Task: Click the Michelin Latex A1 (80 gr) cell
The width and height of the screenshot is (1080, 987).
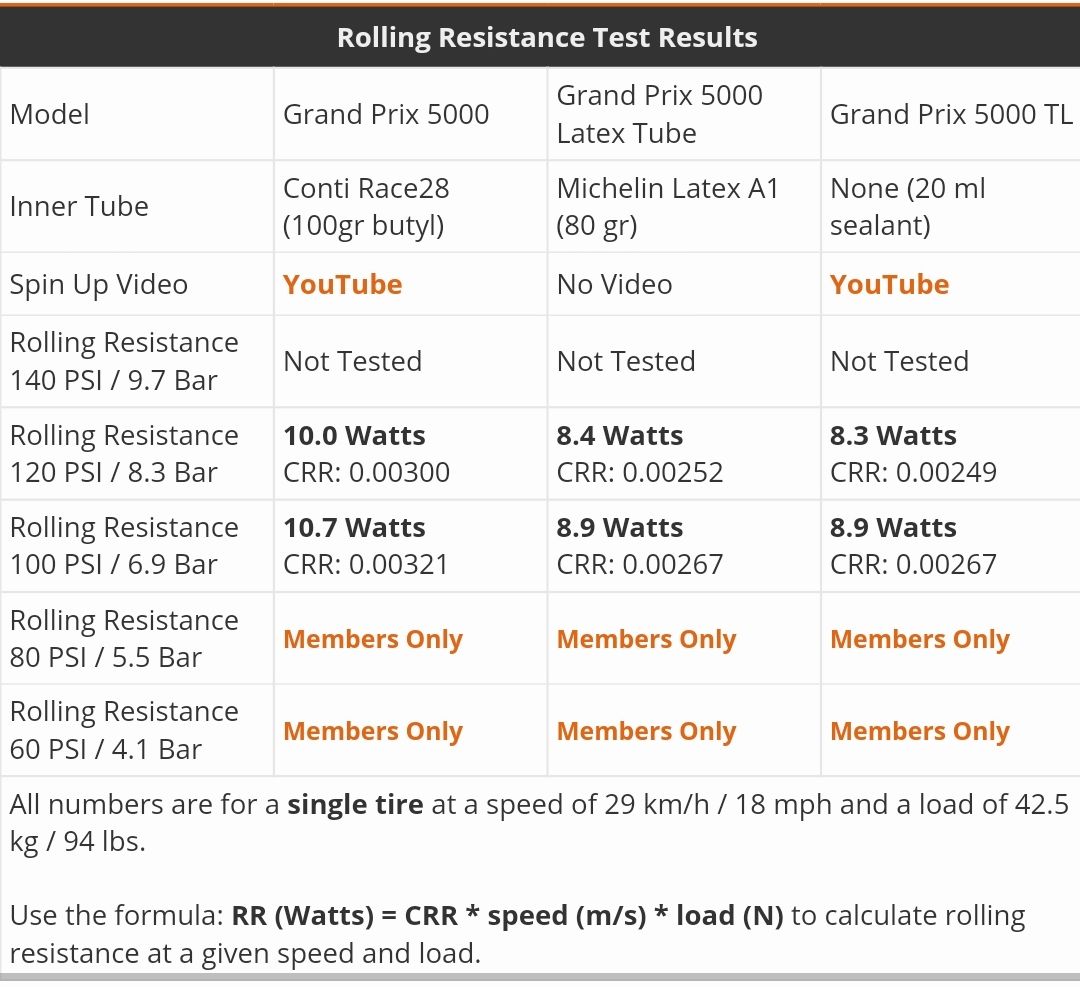Action: coord(667,206)
